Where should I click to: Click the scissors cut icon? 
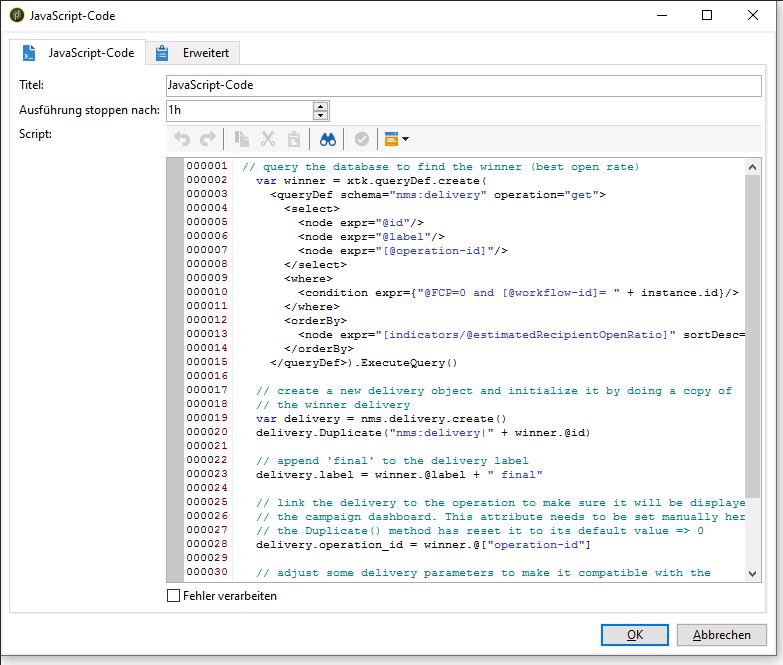coord(268,139)
